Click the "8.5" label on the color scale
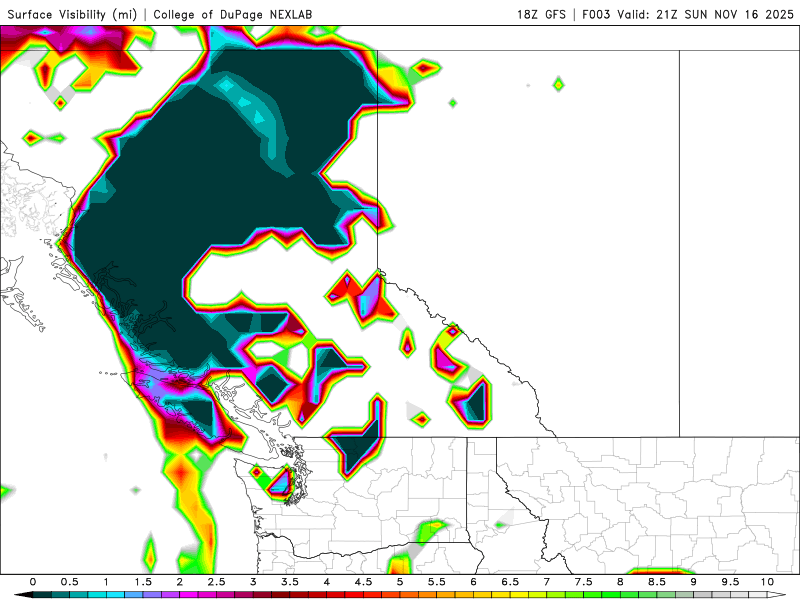The width and height of the screenshot is (800, 600). 657,582
